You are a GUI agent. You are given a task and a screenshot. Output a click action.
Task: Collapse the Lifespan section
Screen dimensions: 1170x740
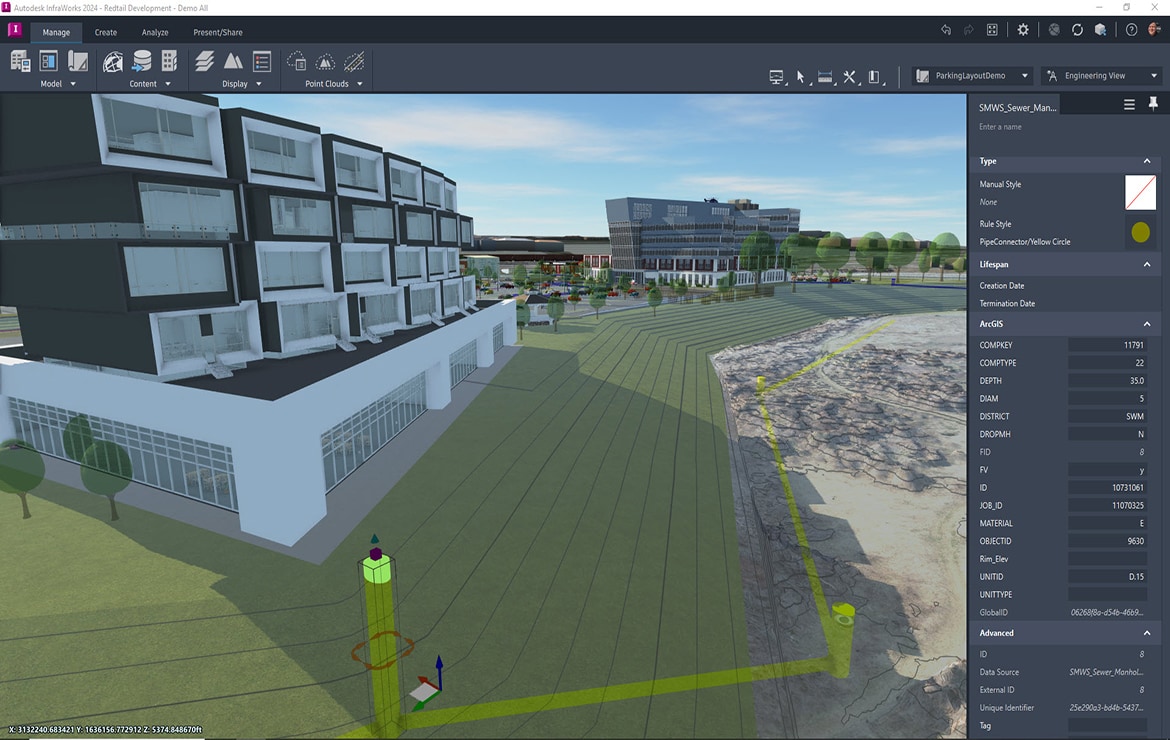[x=1147, y=264]
